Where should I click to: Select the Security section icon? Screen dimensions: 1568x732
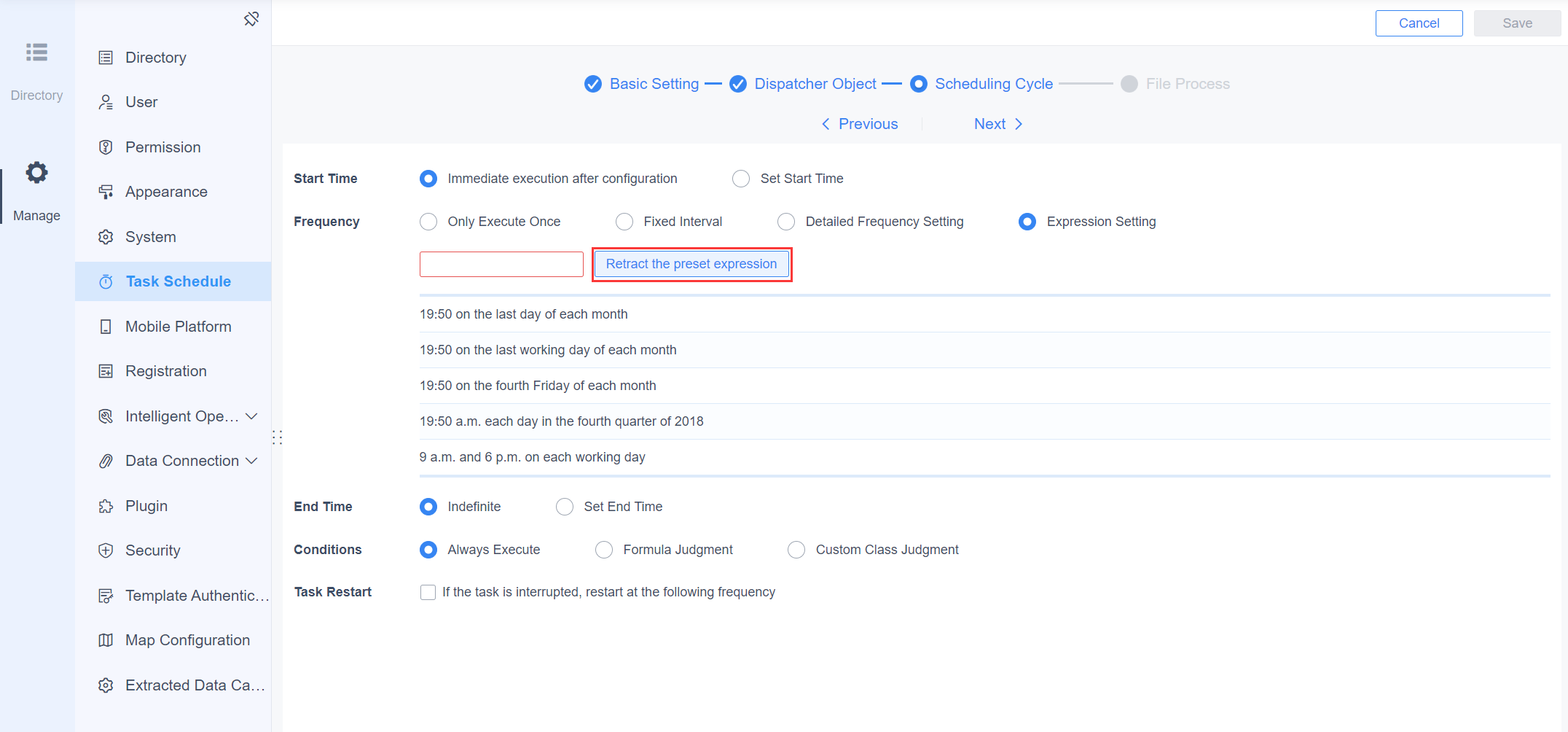106,550
